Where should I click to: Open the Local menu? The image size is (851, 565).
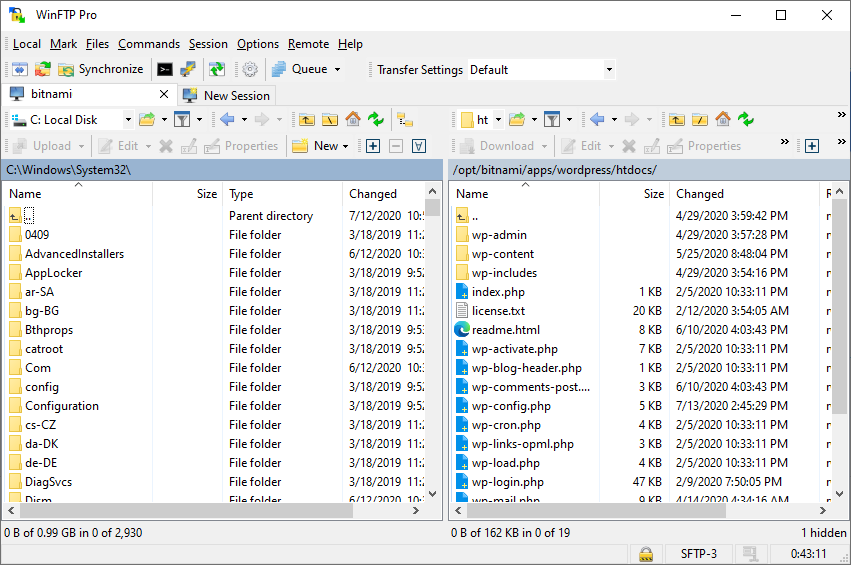pyautogui.click(x=27, y=44)
